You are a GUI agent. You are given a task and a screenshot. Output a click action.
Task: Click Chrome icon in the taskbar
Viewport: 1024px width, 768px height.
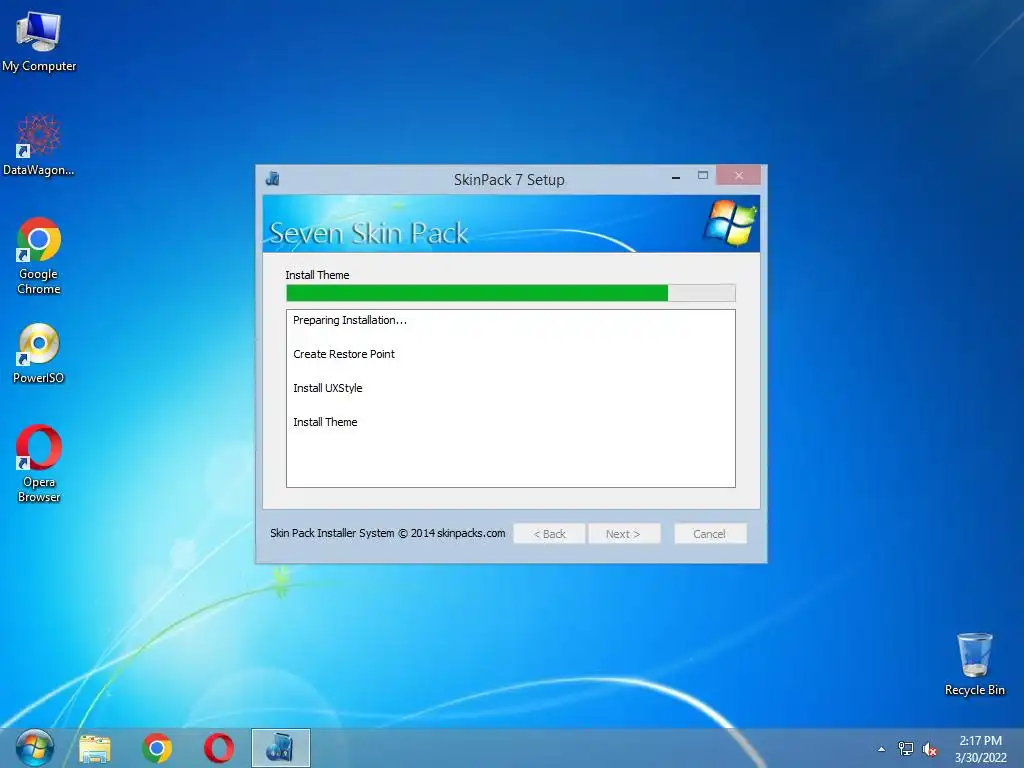pyautogui.click(x=157, y=748)
